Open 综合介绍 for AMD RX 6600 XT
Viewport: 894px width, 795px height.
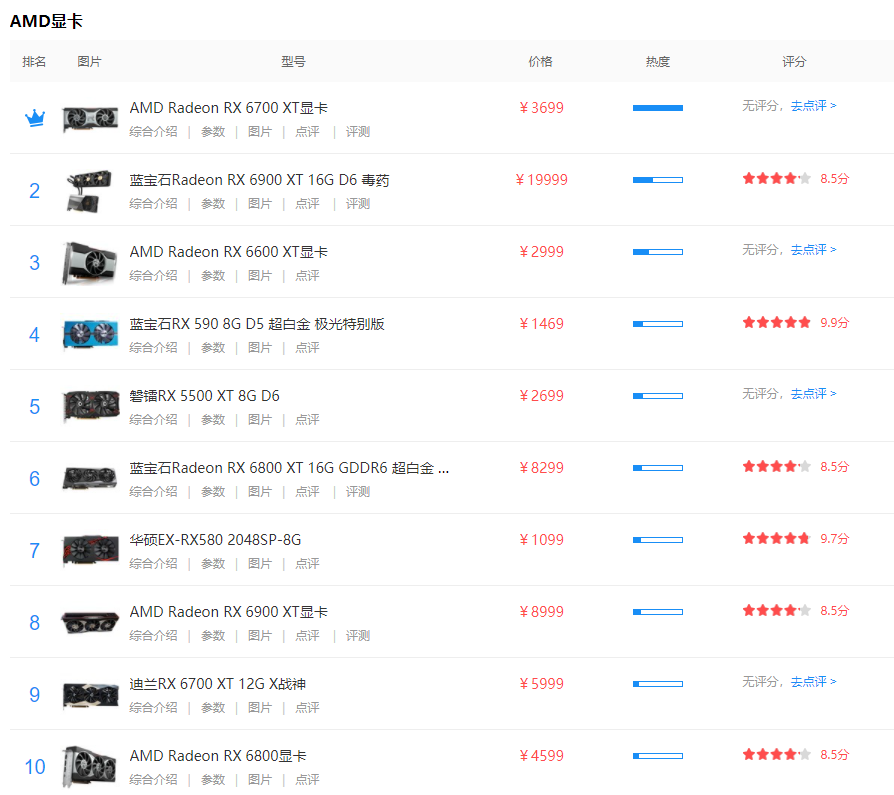[x=153, y=275]
